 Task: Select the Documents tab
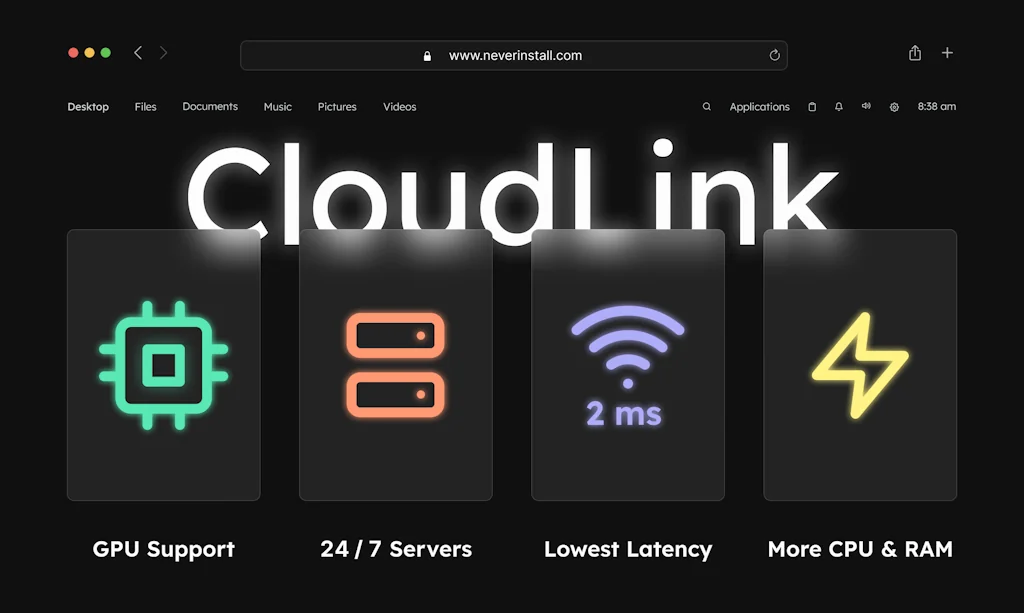click(x=210, y=107)
